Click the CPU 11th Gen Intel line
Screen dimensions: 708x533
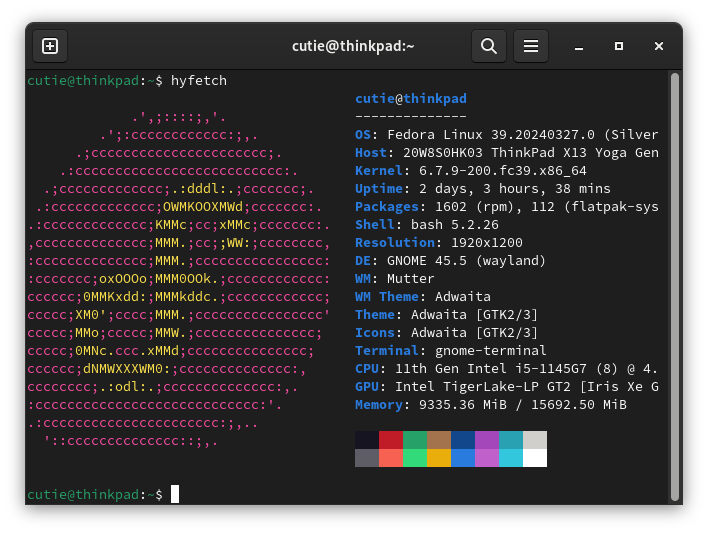pyautogui.click(x=507, y=369)
